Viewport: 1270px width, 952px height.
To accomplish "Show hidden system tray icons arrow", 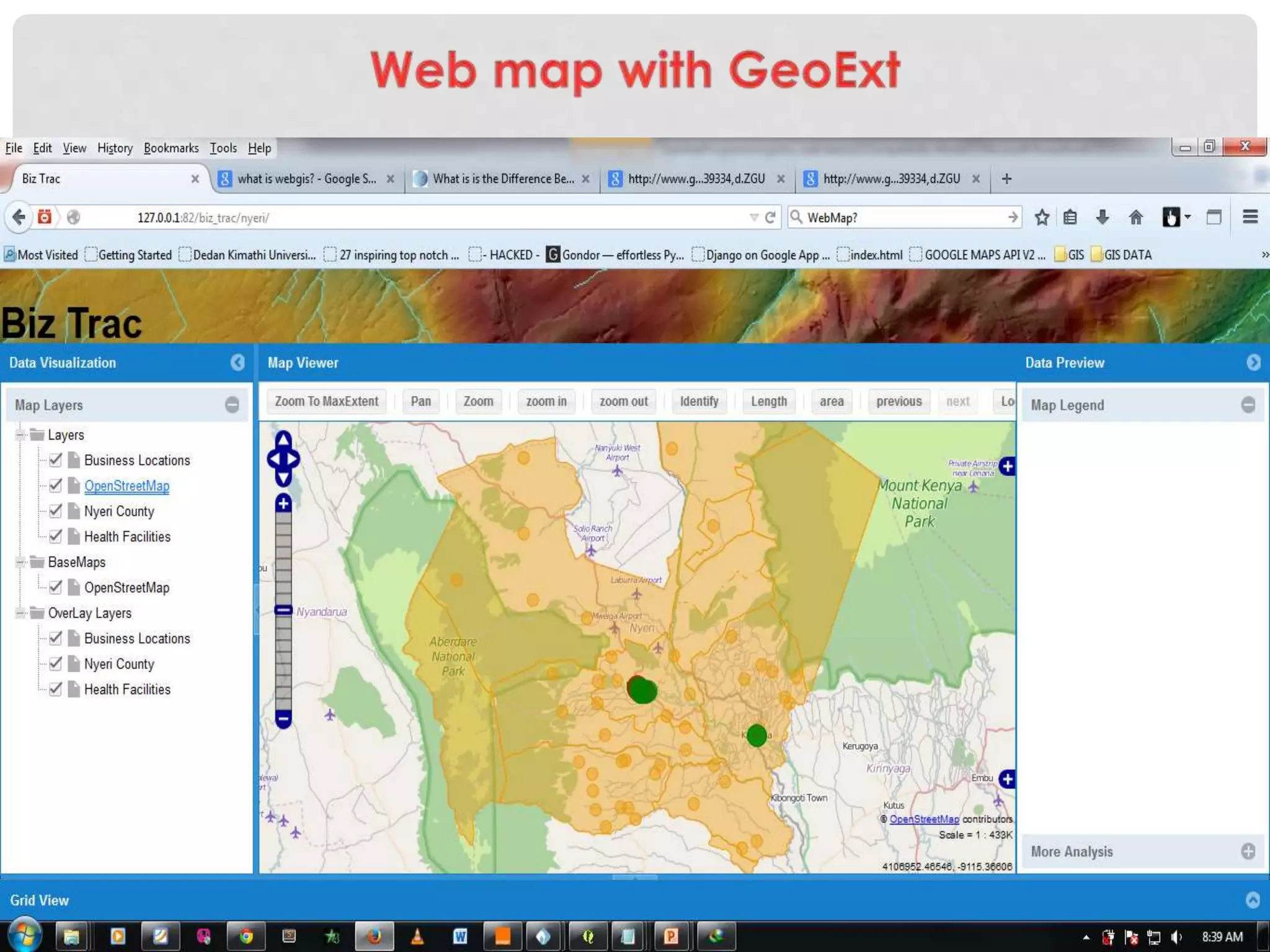I will 1086,937.
